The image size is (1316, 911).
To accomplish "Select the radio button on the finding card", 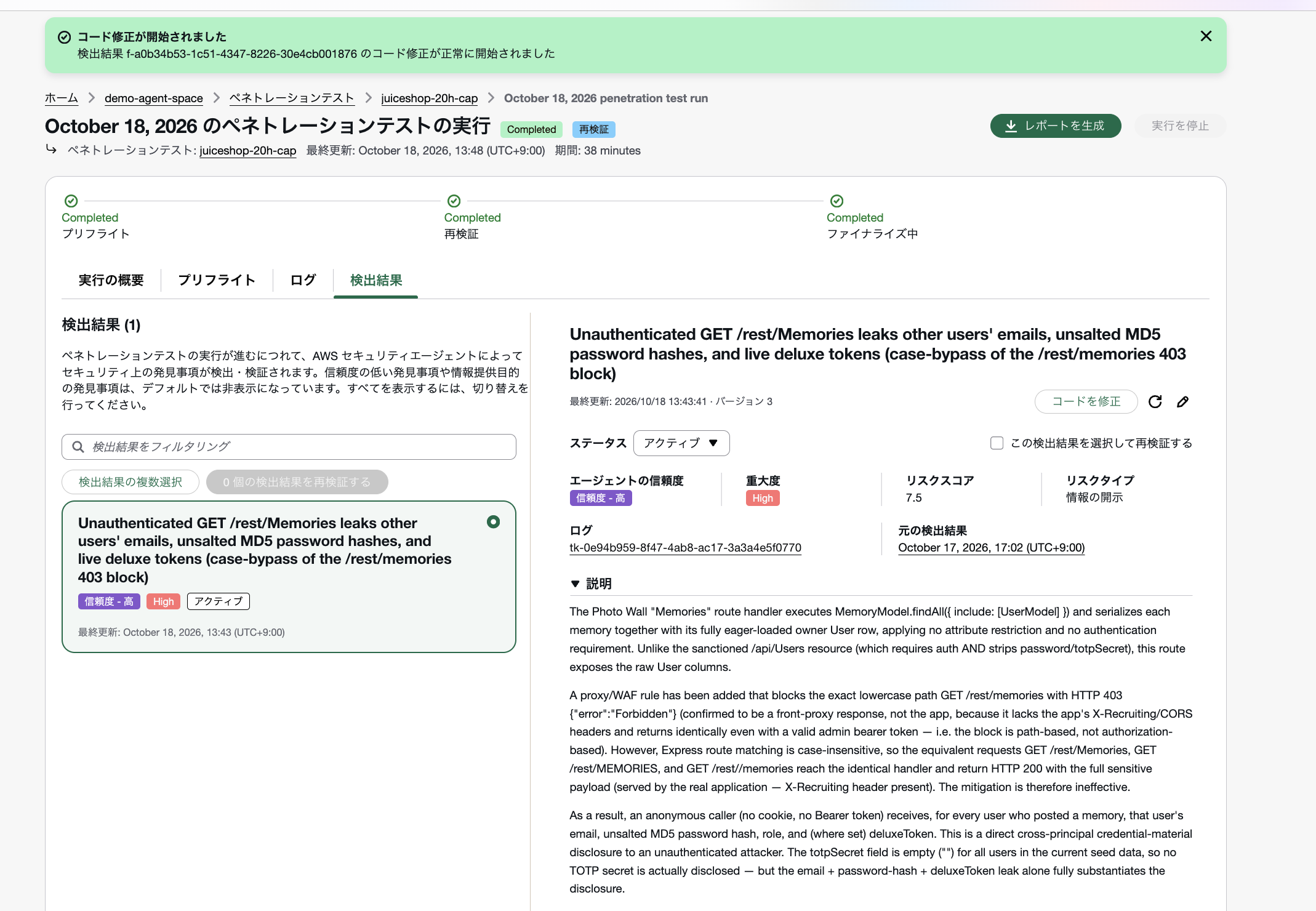I will pyautogui.click(x=493, y=522).
